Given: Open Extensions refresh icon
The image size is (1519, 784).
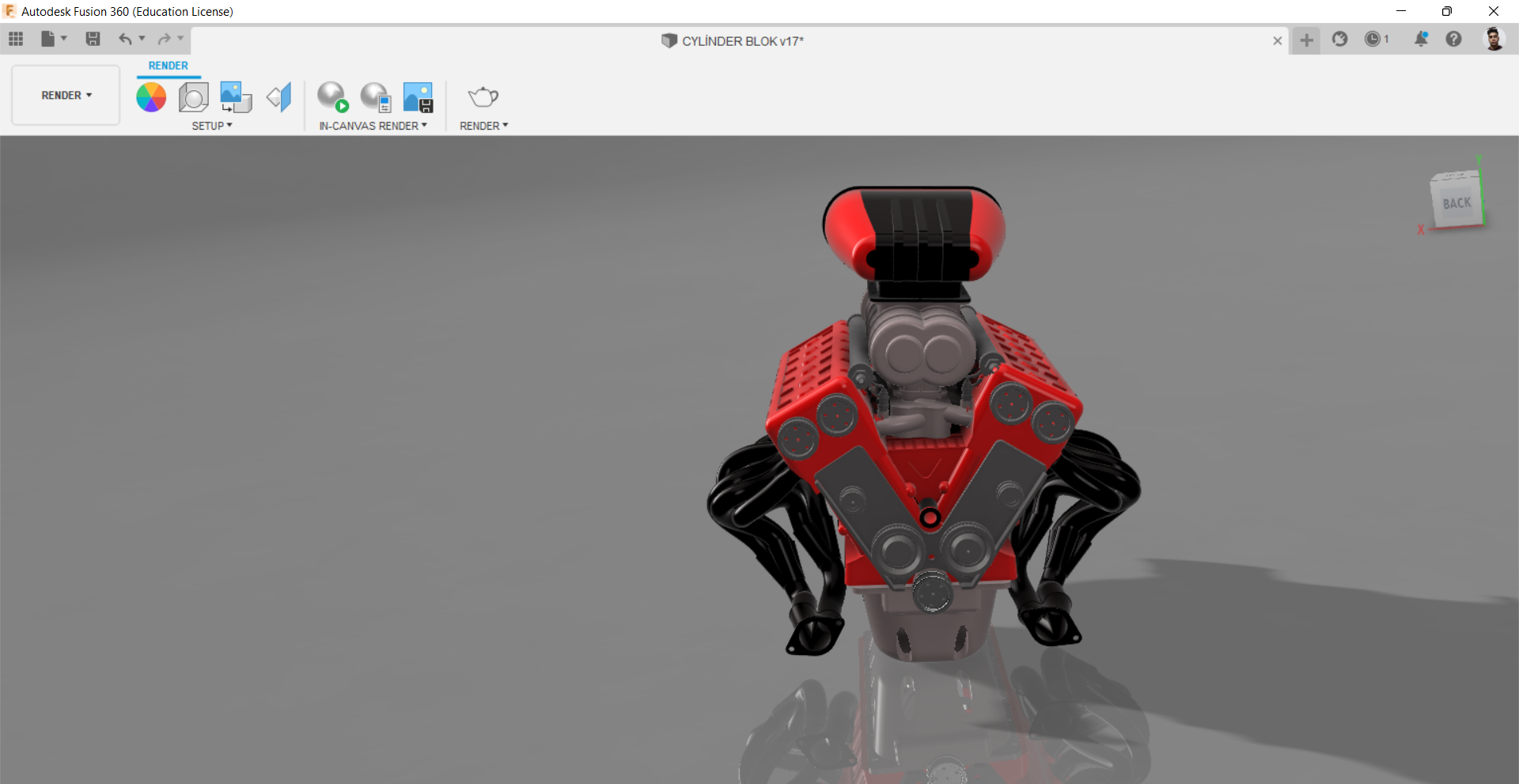Looking at the screenshot, I should point(1339,39).
